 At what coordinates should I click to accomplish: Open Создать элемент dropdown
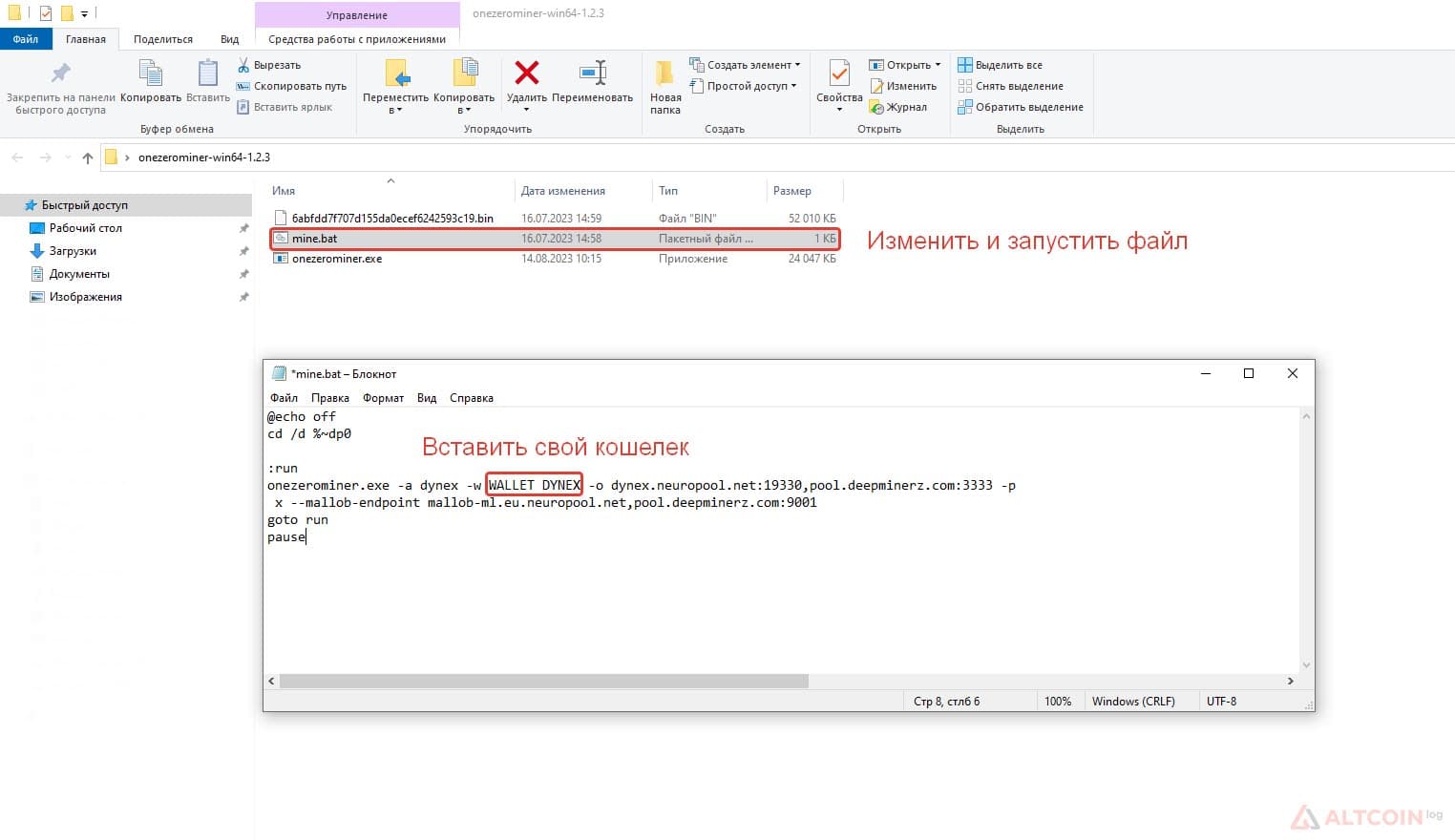pyautogui.click(x=746, y=65)
